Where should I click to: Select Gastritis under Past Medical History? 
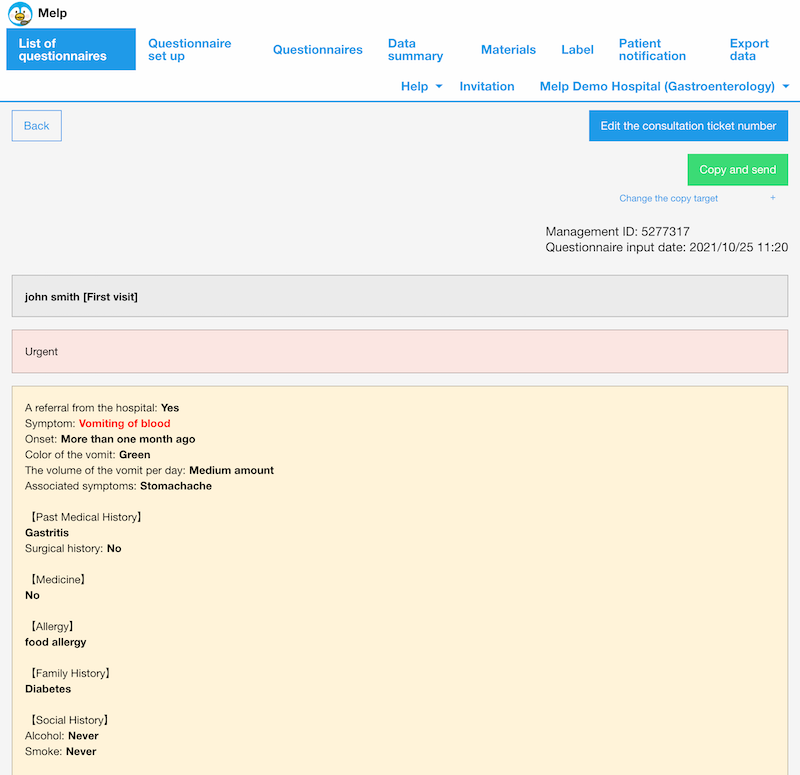[47, 533]
